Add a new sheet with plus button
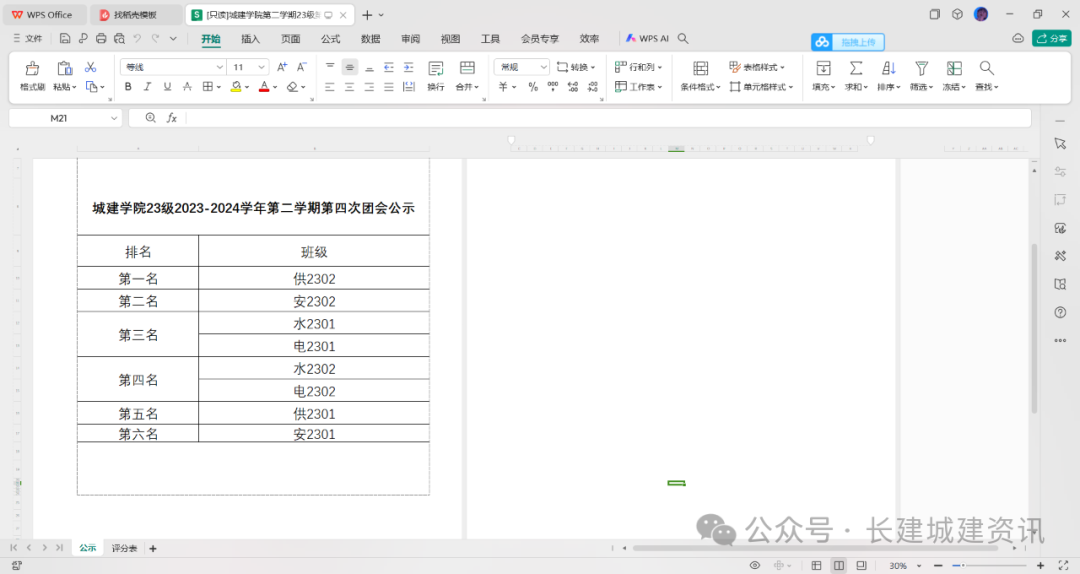Screen dimensions: 1080x574 coord(153,549)
